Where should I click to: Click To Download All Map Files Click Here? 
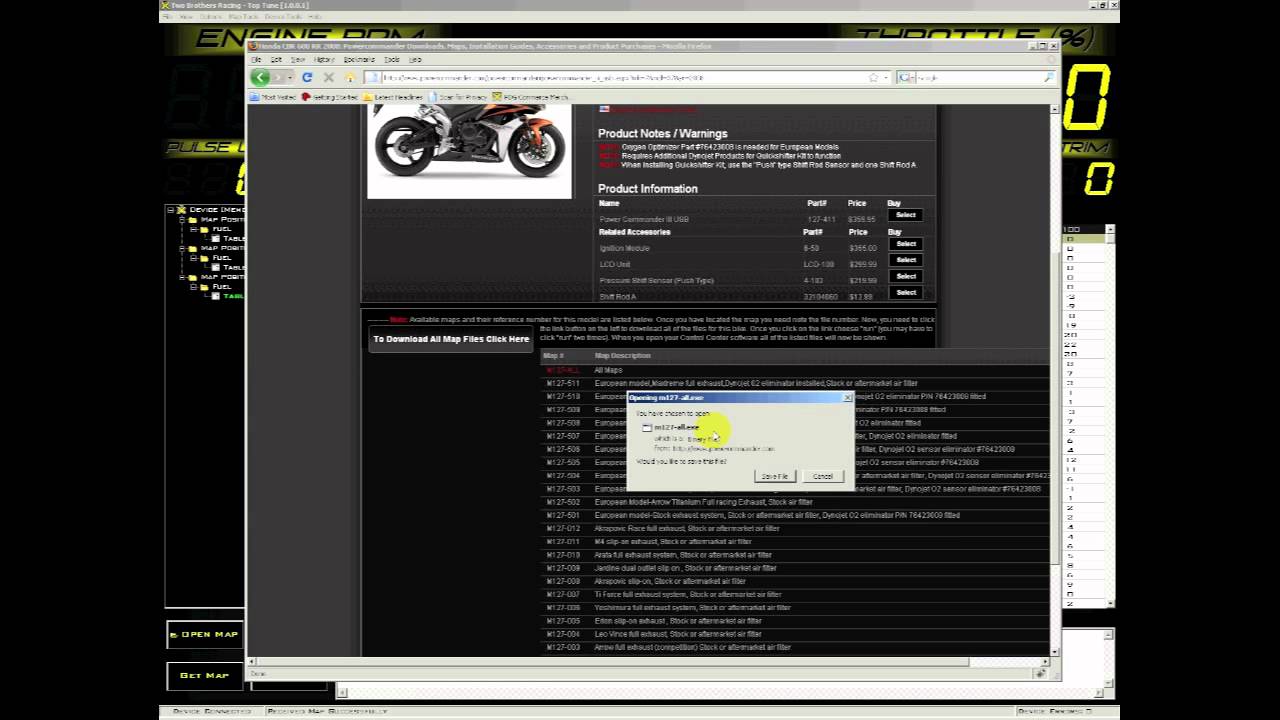coord(451,339)
